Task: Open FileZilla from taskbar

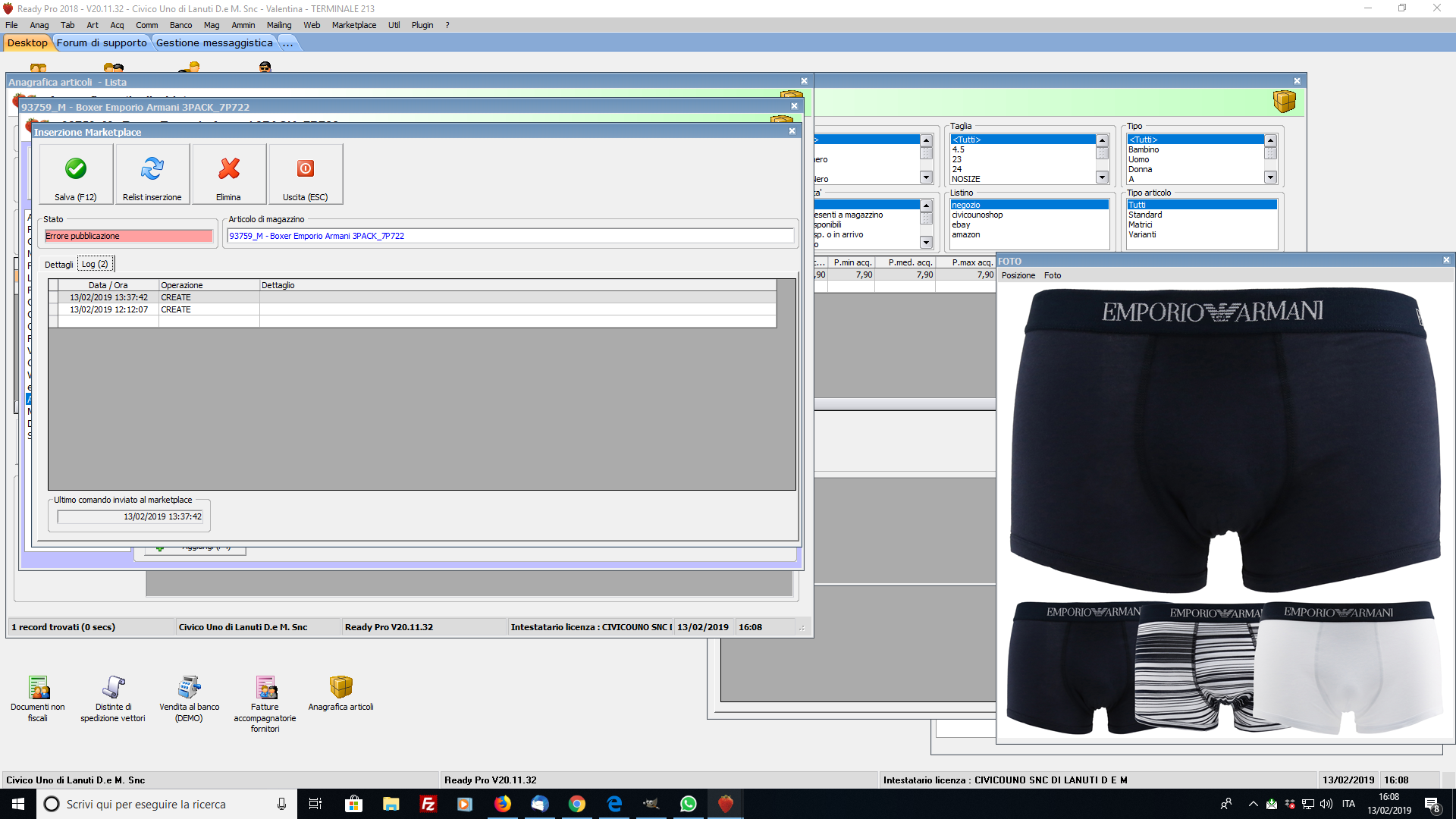Action: [428, 804]
